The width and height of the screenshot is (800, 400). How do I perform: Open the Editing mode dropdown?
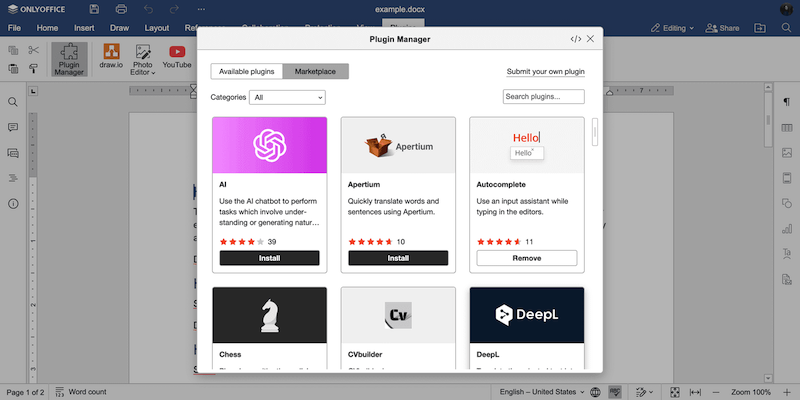click(x=669, y=28)
